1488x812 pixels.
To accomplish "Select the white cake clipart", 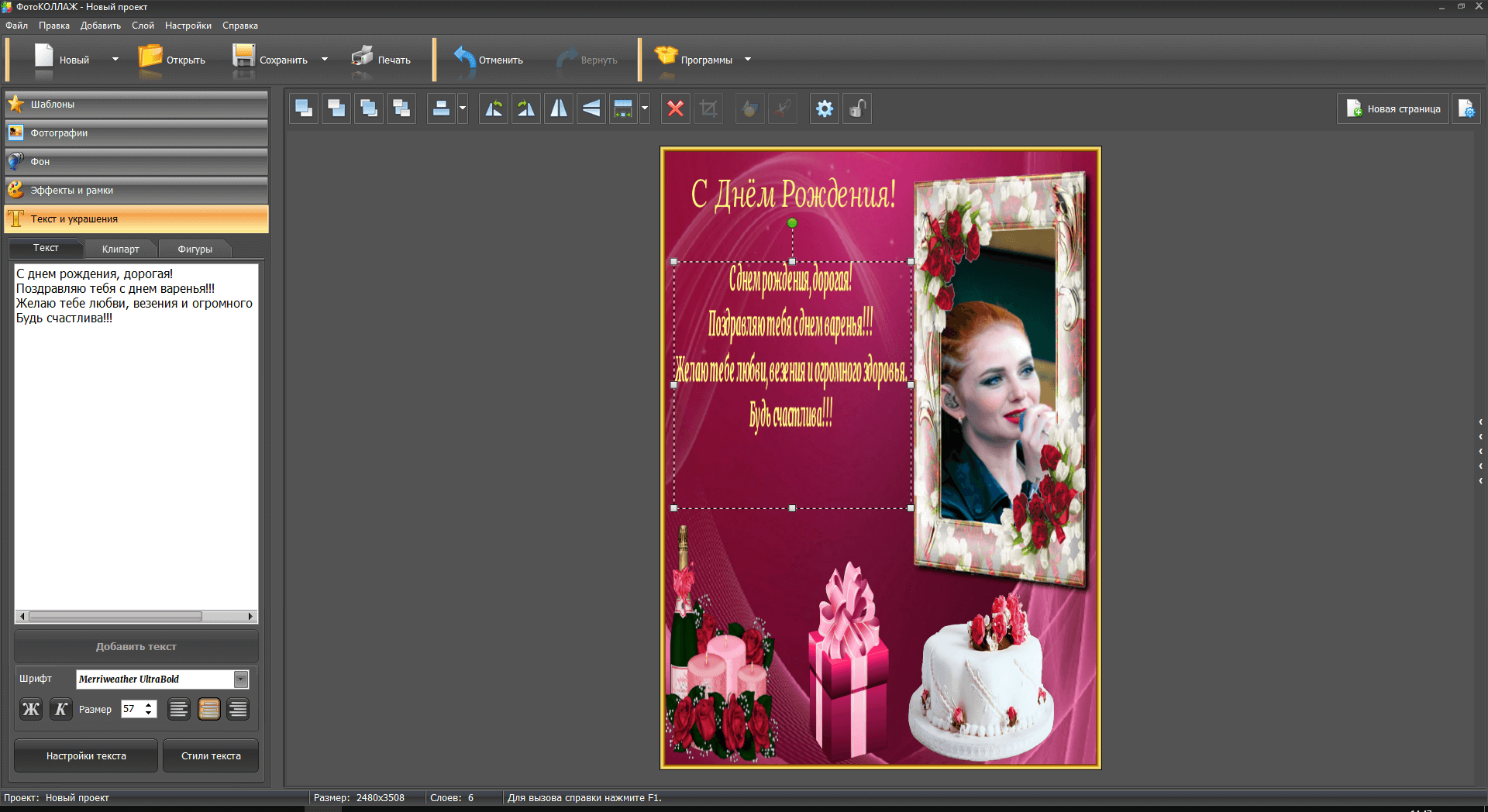I will pyautogui.click(x=981, y=678).
